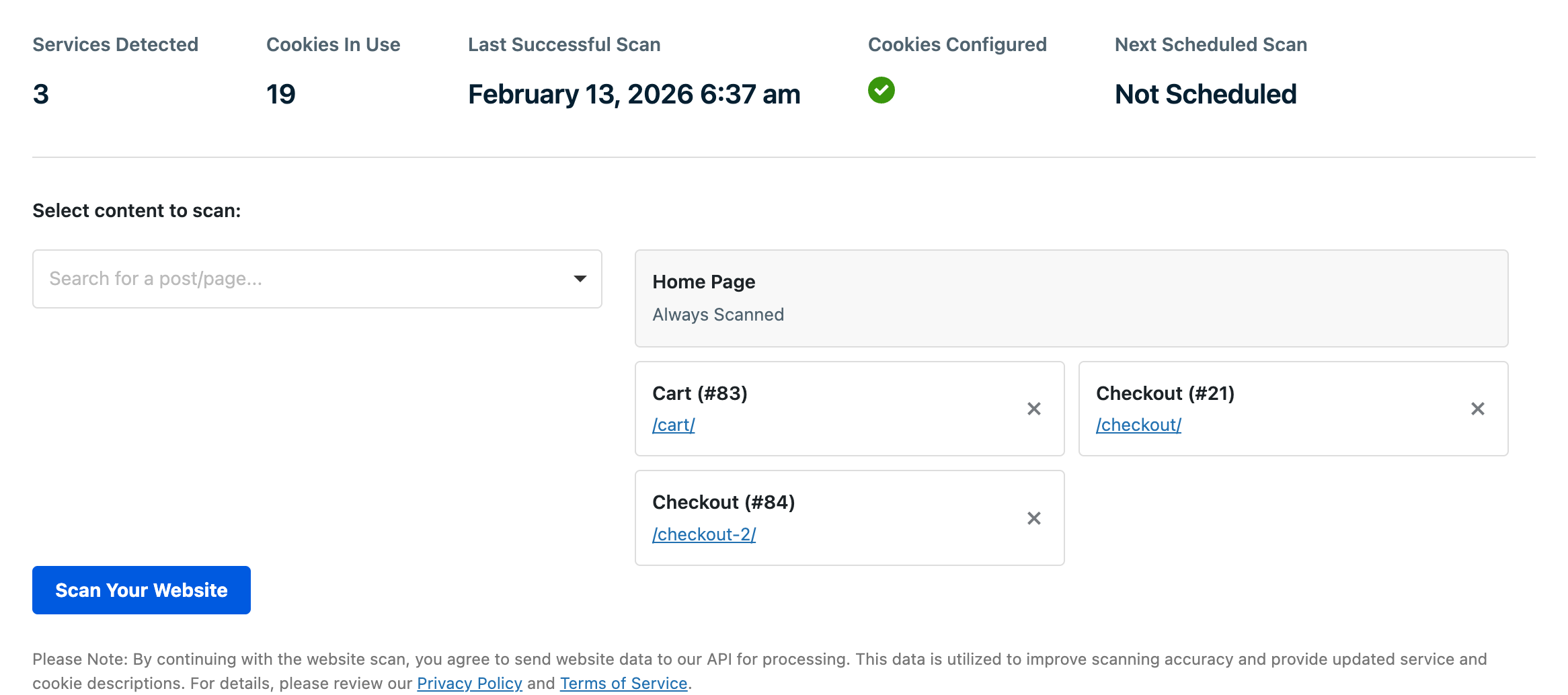
Task: Remove Cart (#83) from scan list
Action: [x=1033, y=409]
